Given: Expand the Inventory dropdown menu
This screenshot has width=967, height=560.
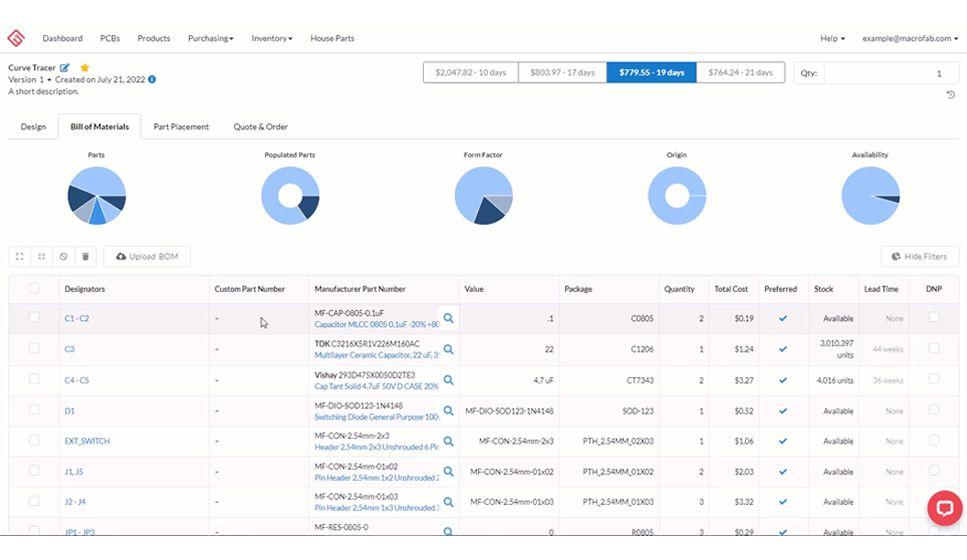Looking at the screenshot, I should [x=272, y=38].
